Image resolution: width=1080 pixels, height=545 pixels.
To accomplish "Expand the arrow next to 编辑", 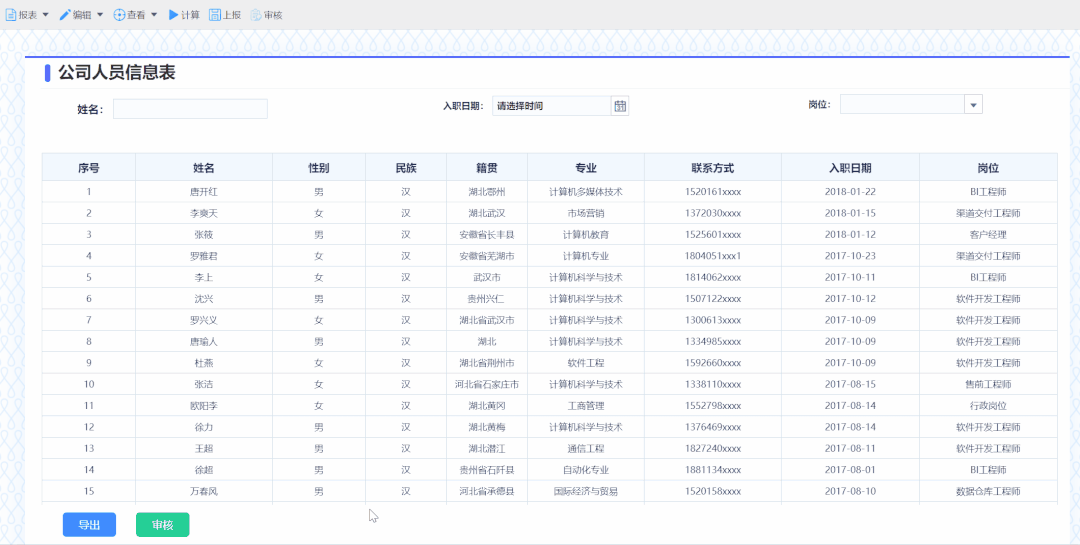I will click(100, 15).
